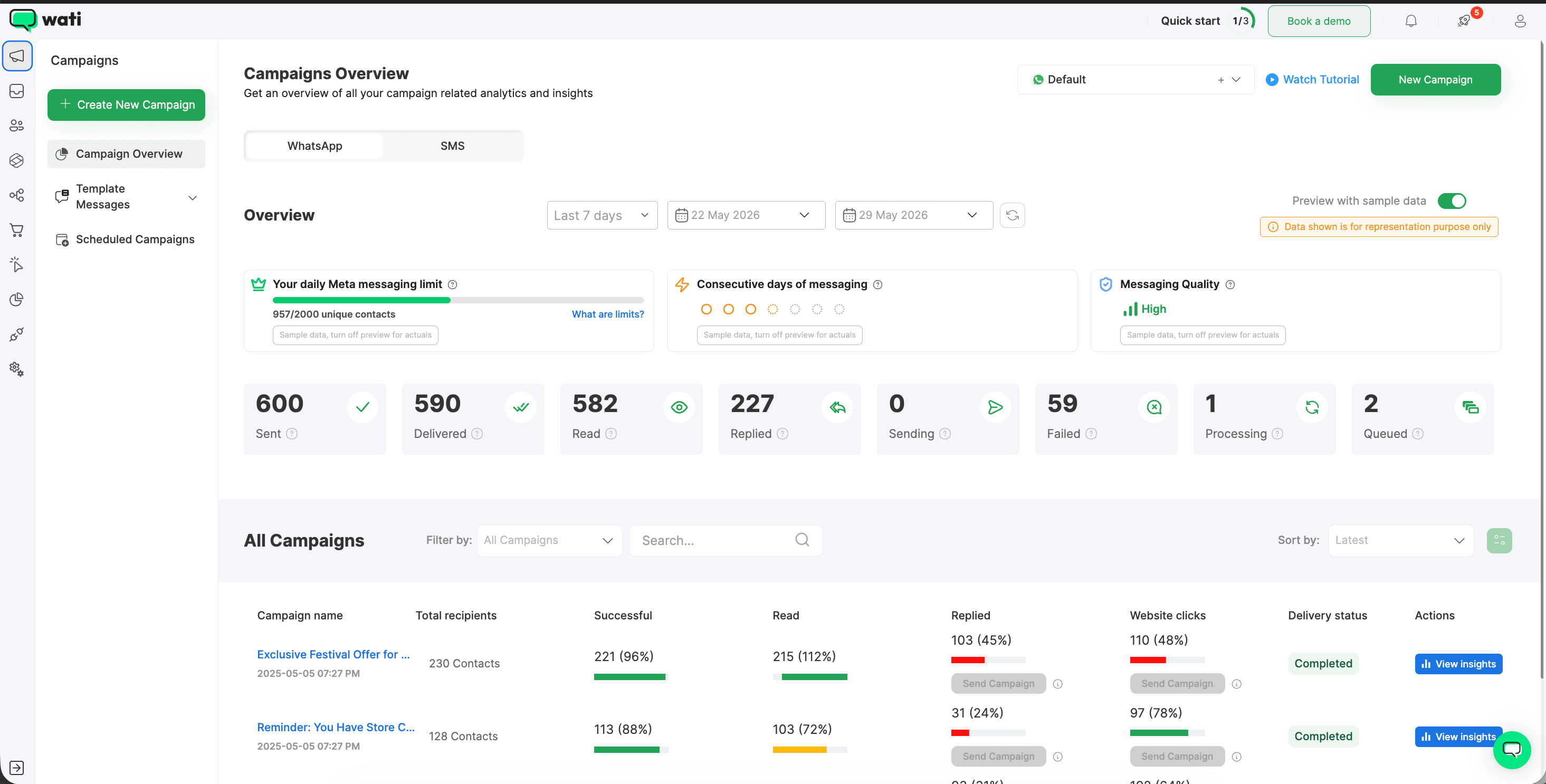1546x784 pixels.
Task: Click the search magnifier icon in campaigns search
Action: coord(802,540)
